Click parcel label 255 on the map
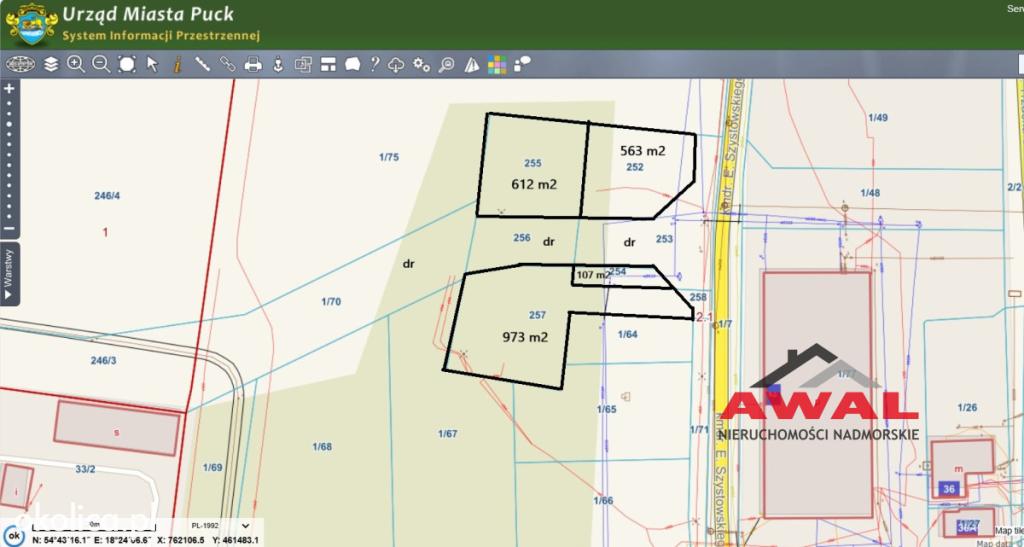The height and width of the screenshot is (547, 1024). (x=532, y=163)
